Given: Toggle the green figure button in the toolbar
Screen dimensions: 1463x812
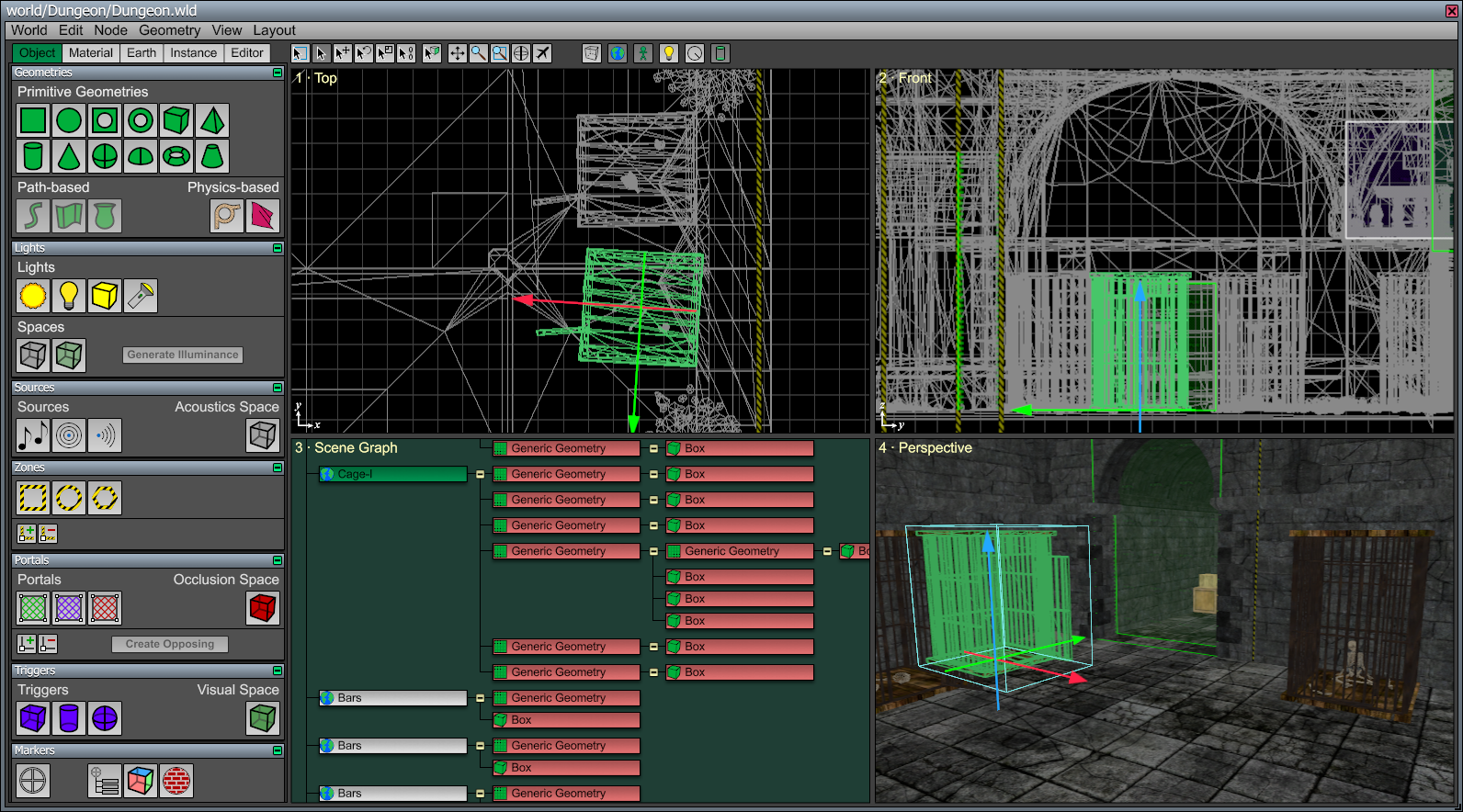Looking at the screenshot, I should 643,53.
